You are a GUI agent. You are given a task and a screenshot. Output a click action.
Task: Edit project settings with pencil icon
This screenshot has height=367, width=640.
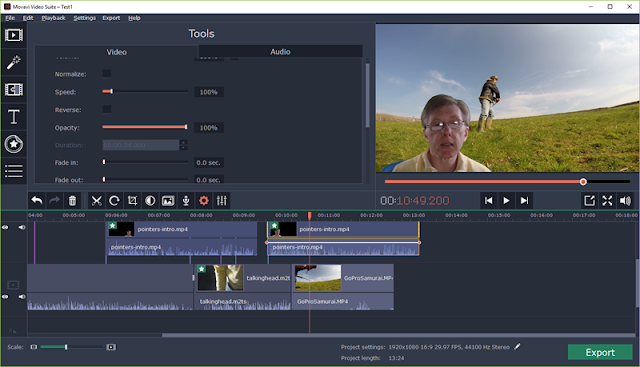pyautogui.click(x=517, y=347)
